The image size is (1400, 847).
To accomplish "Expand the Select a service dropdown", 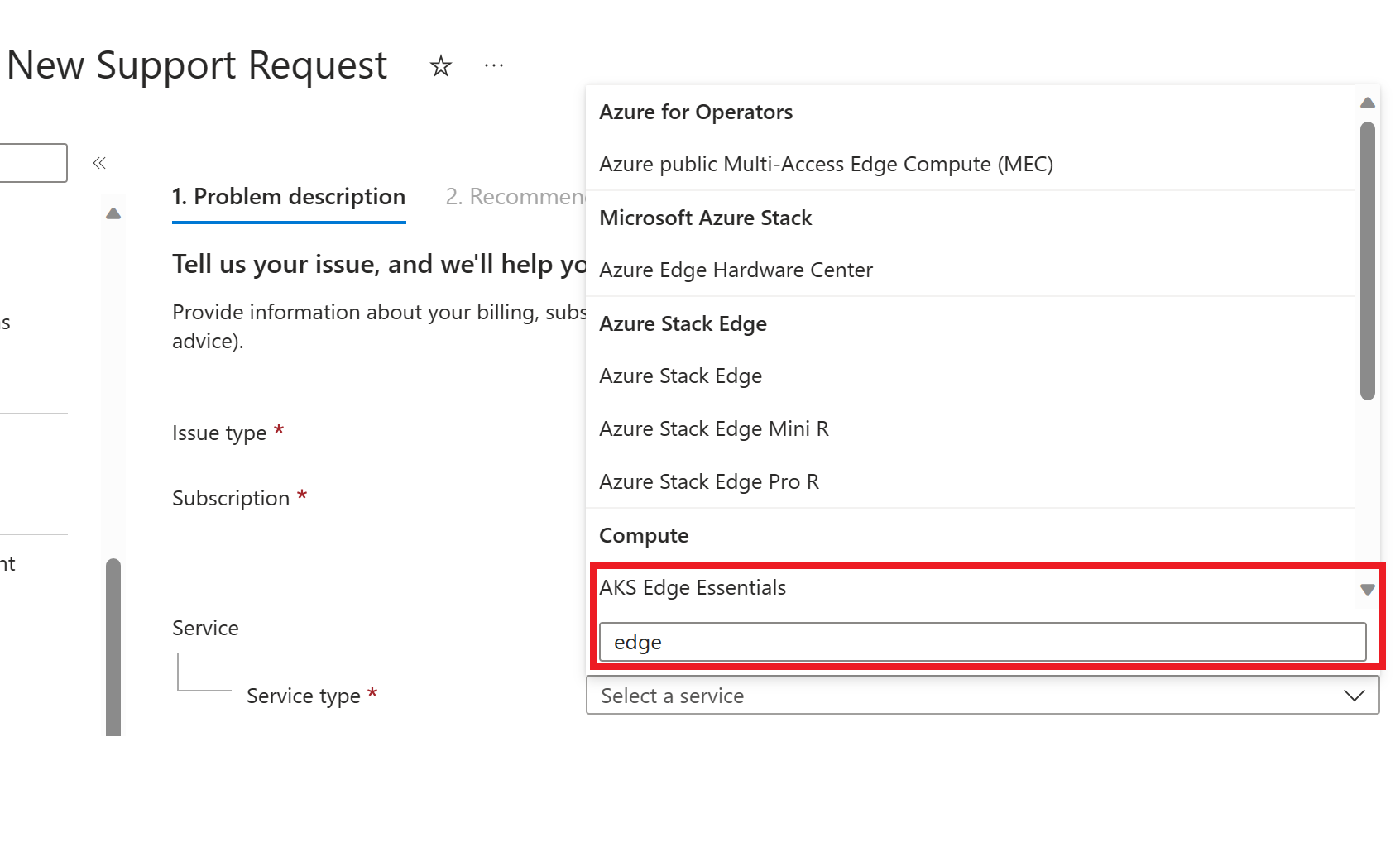I will click(982, 696).
